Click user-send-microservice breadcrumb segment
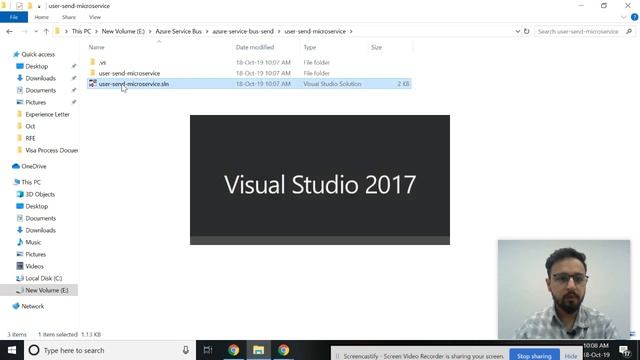Viewport: 640px width, 360px height. click(315, 31)
